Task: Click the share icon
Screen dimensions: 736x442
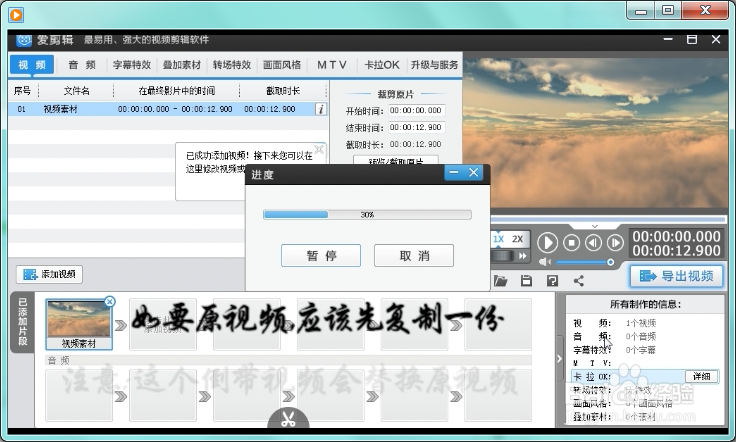Action: [x=579, y=281]
